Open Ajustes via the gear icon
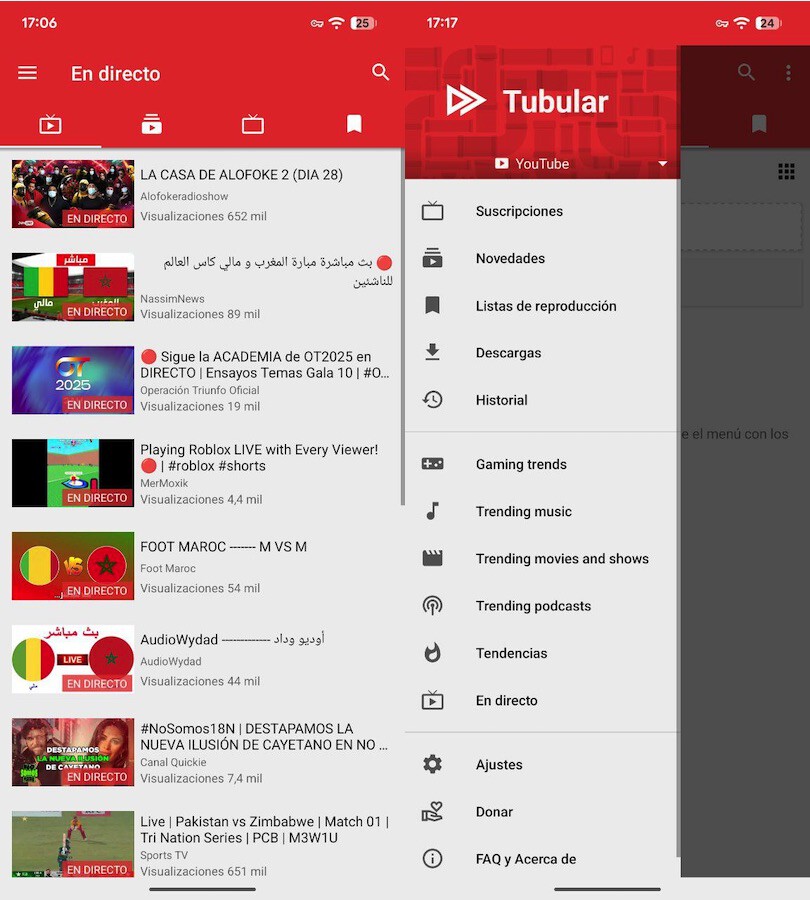 (434, 764)
